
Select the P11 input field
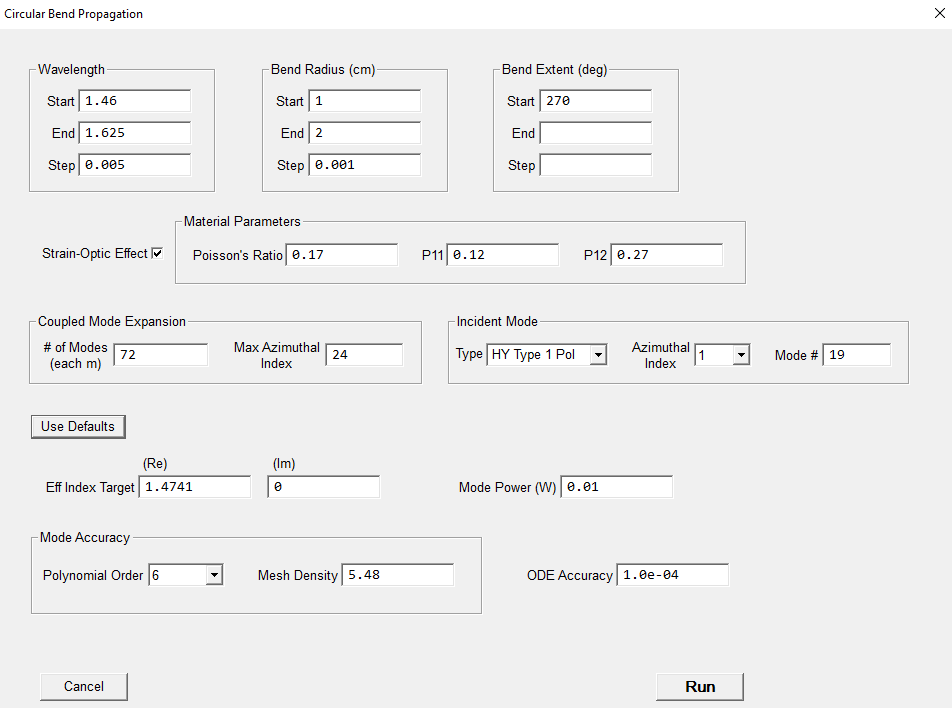(503, 255)
